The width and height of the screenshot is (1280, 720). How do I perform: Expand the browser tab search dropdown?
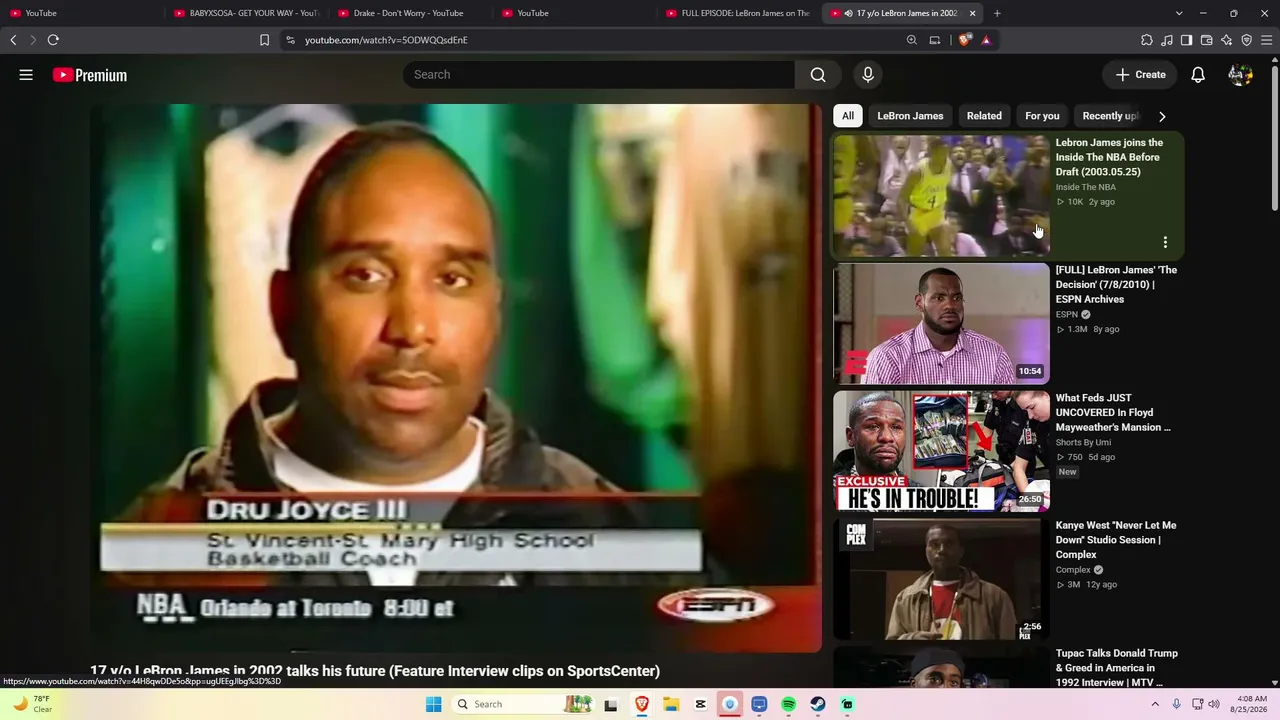pos(1179,13)
